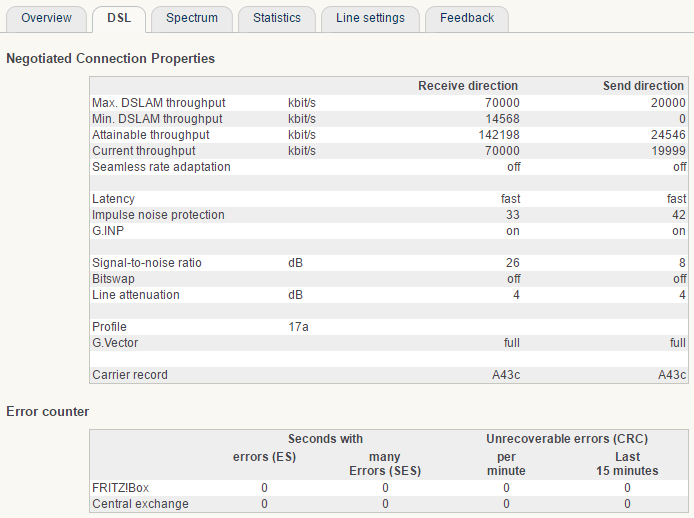Click the Error counter heading
The width and height of the screenshot is (694, 518).
[x=47, y=411]
